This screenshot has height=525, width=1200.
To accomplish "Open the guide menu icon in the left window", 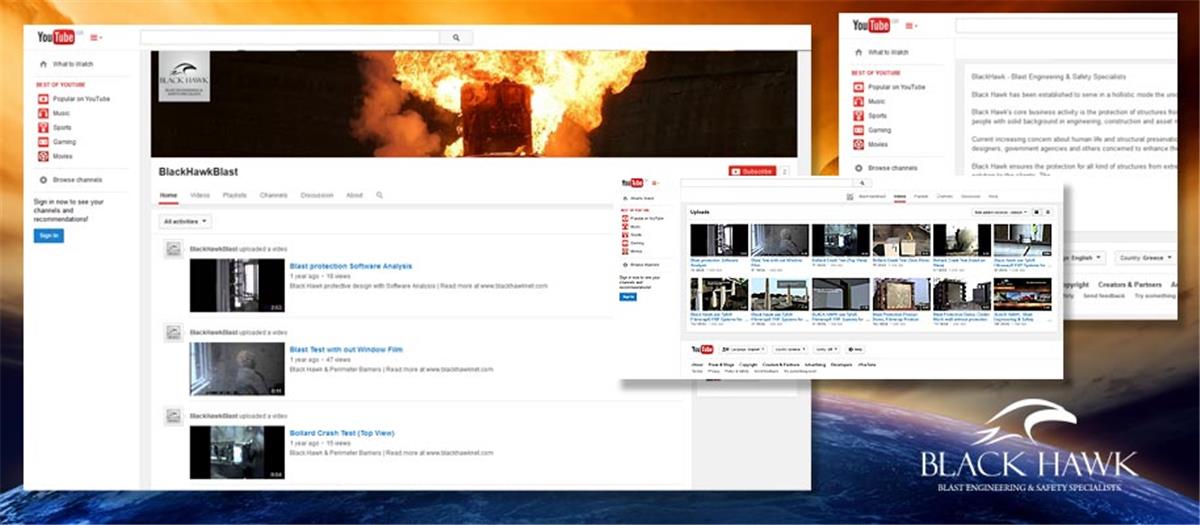I will [96, 38].
